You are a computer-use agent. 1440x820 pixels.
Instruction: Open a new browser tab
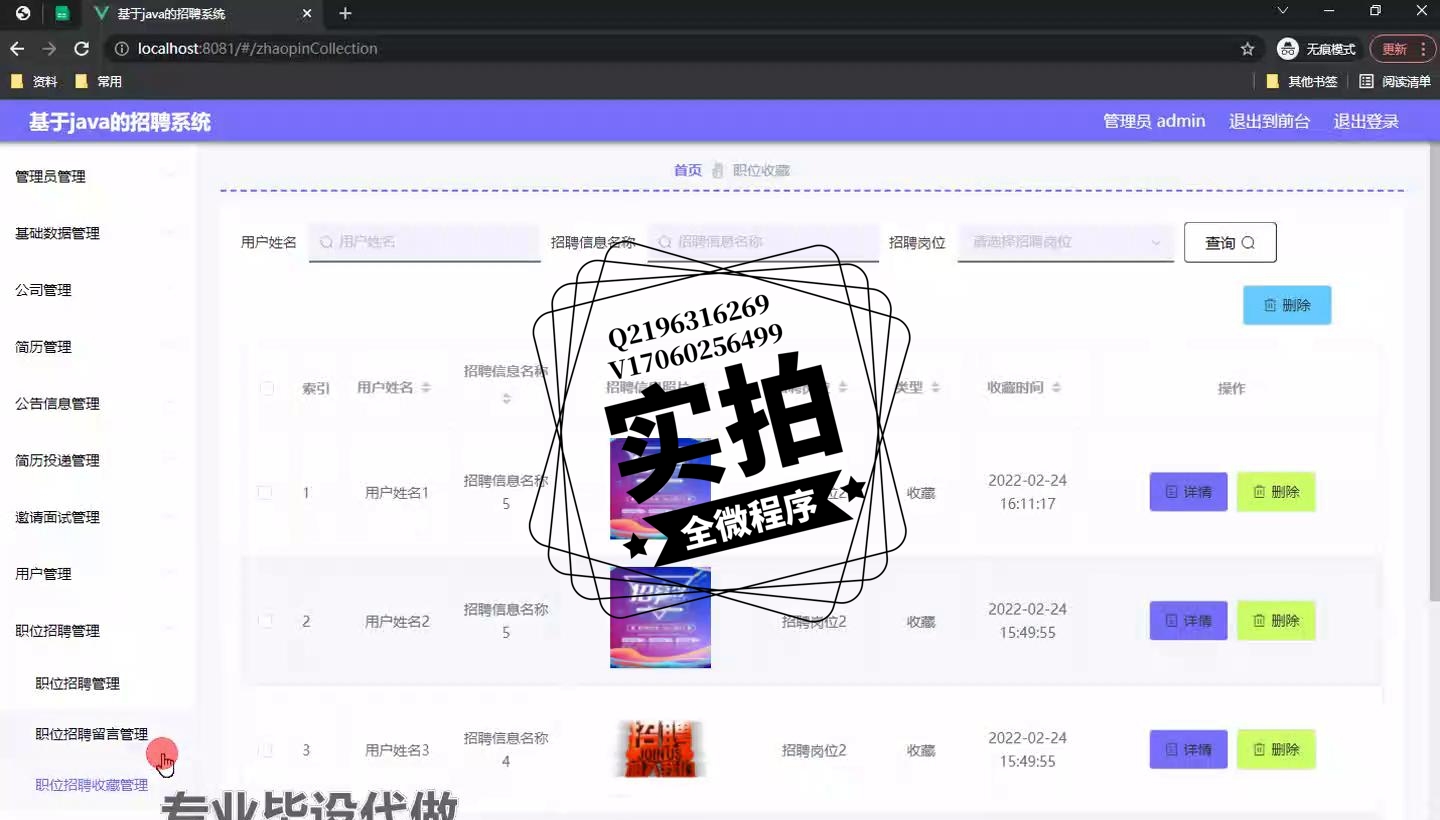click(x=345, y=13)
